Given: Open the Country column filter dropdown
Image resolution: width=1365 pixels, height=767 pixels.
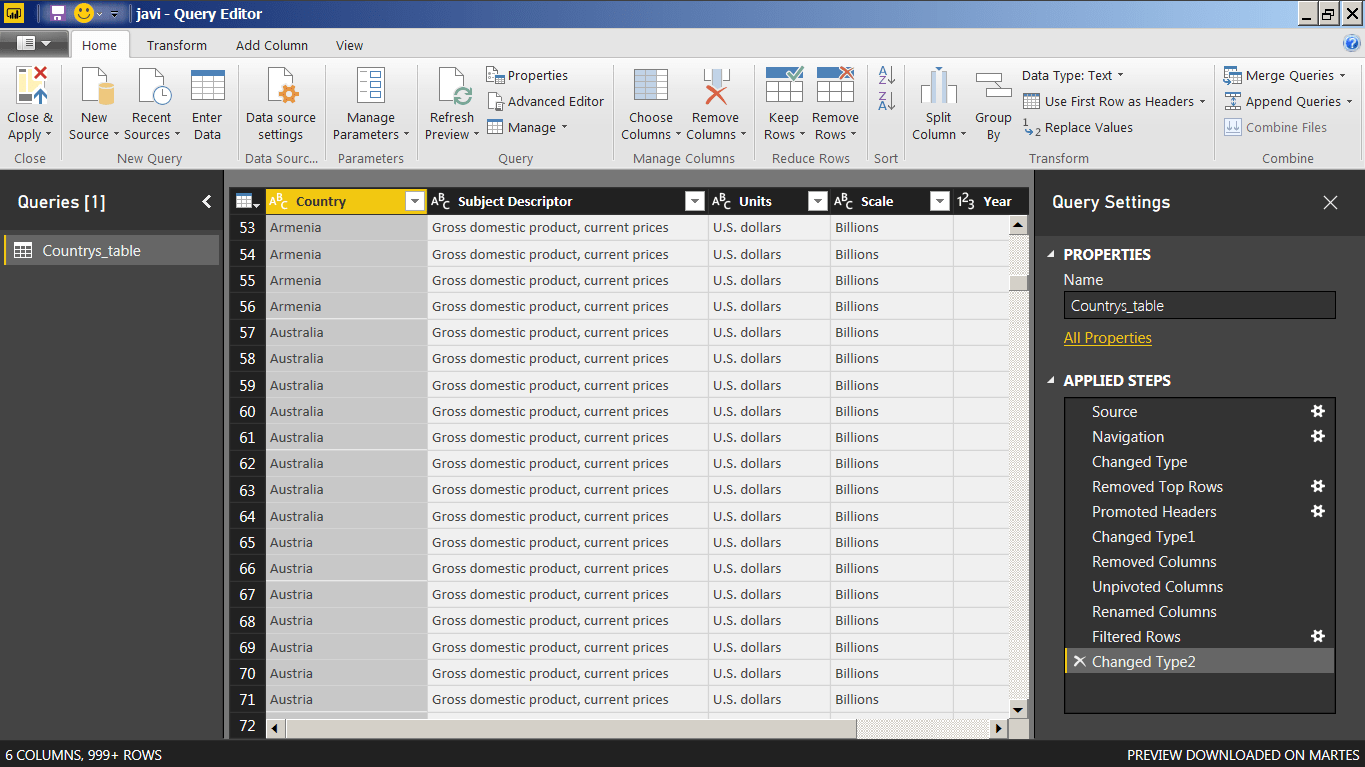Looking at the screenshot, I should (x=415, y=201).
